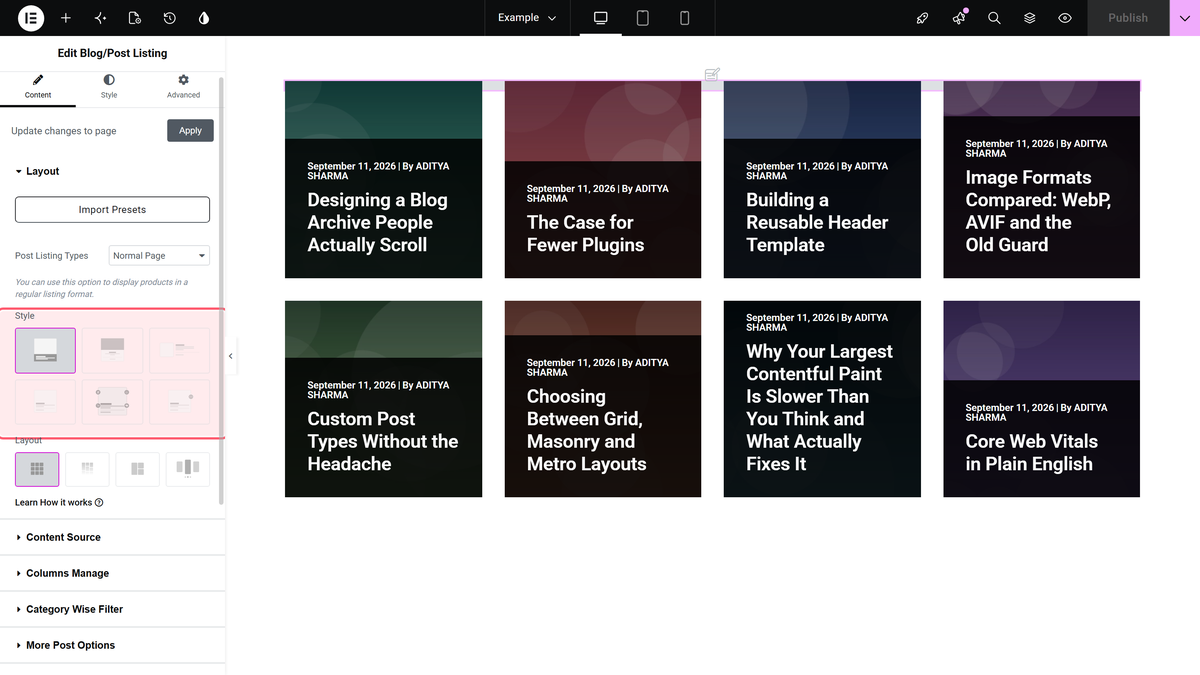Preview changes with the eye icon
Screen dimensions: 1200x675
1065,18
